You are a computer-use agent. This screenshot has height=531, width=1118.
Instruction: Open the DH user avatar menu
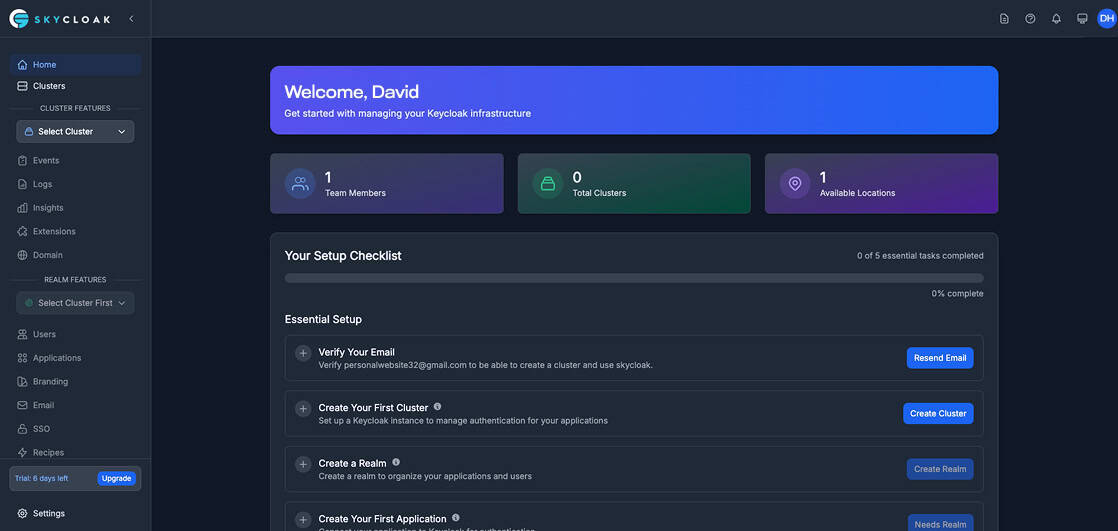coord(1106,19)
